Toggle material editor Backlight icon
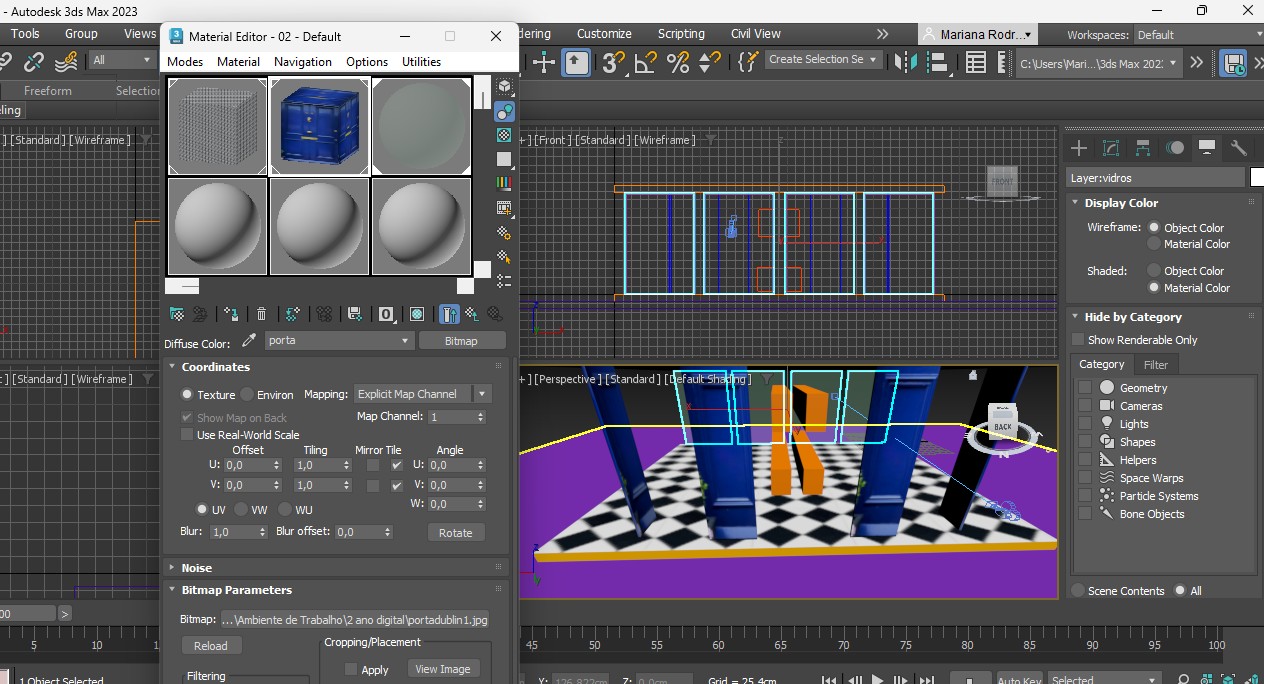This screenshot has height=684, width=1264. (x=504, y=111)
